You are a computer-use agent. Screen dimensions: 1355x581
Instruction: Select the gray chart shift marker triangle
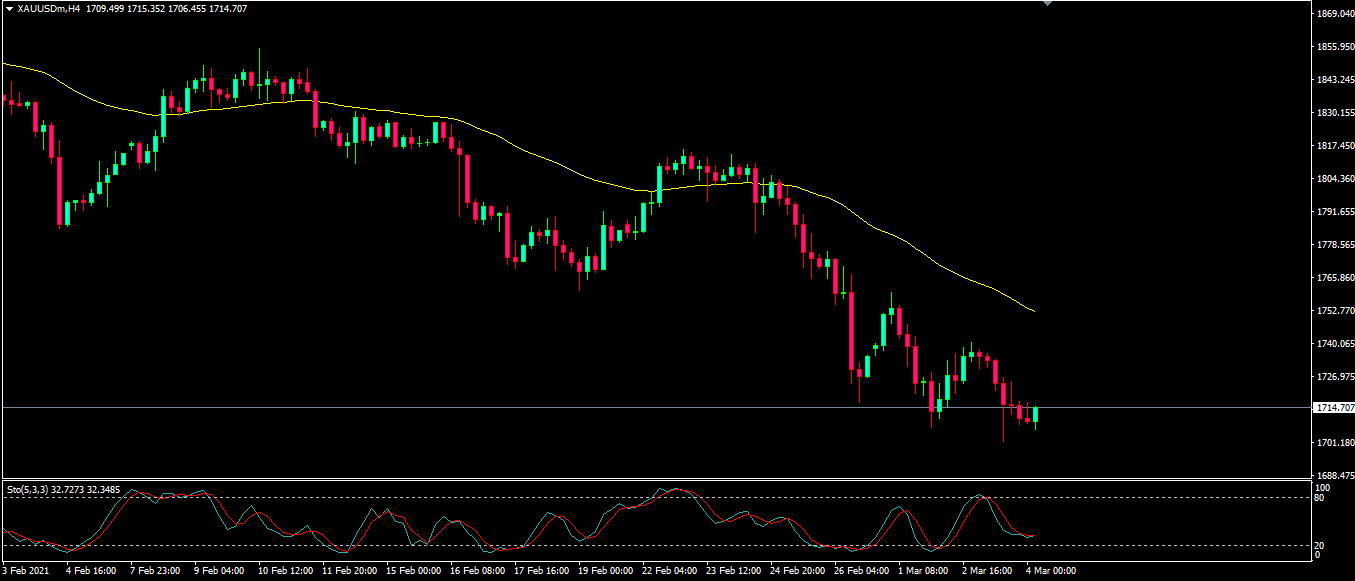1047,4
